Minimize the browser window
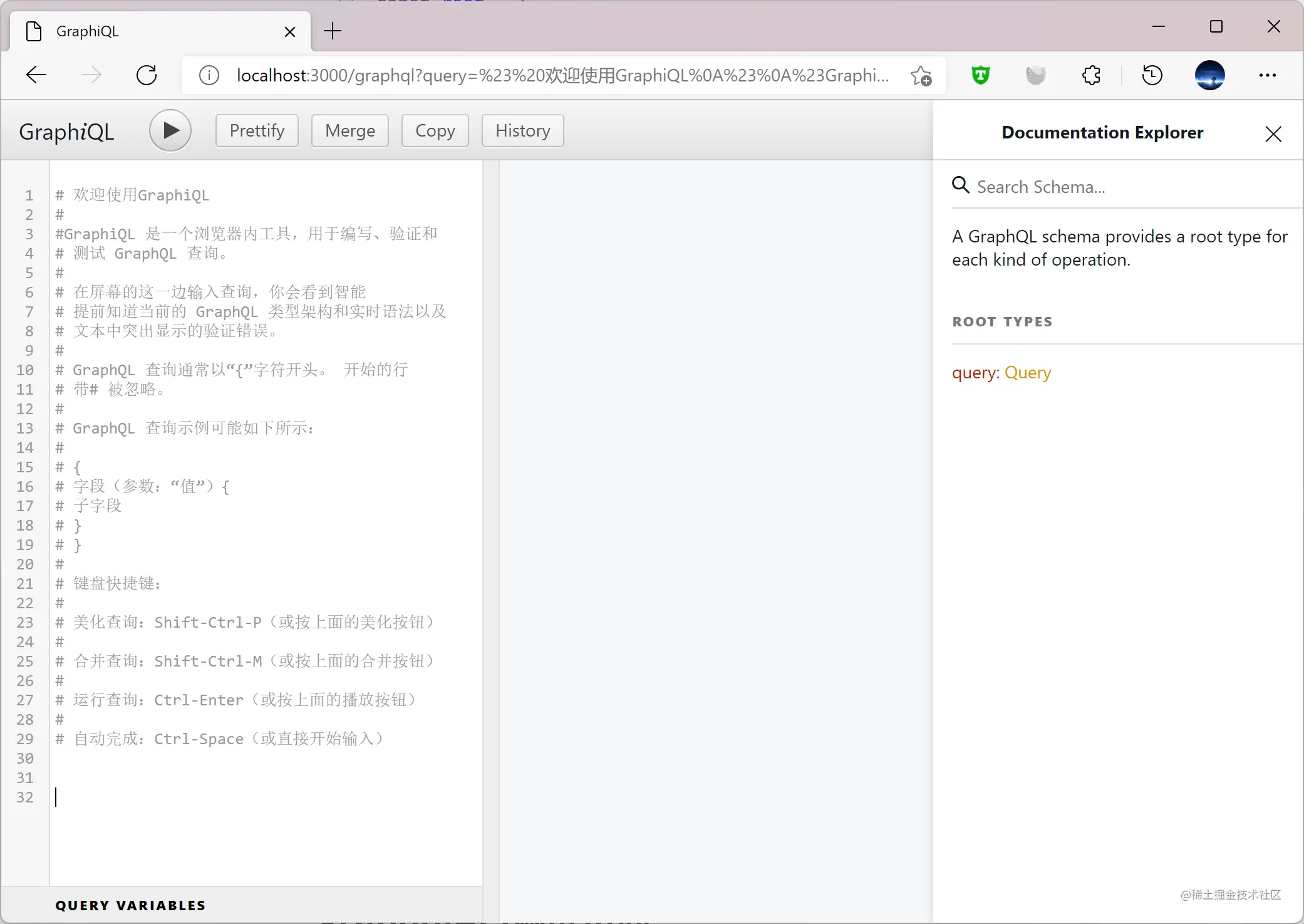1304x924 pixels. [x=1159, y=26]
